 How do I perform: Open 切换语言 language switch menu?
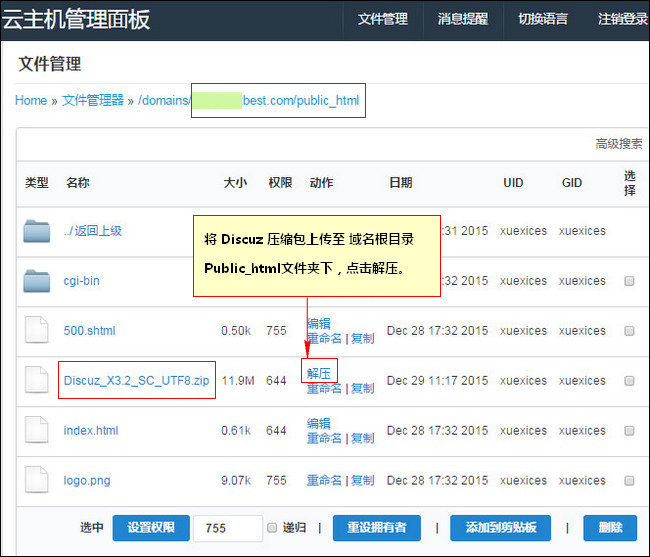[543, 19]
